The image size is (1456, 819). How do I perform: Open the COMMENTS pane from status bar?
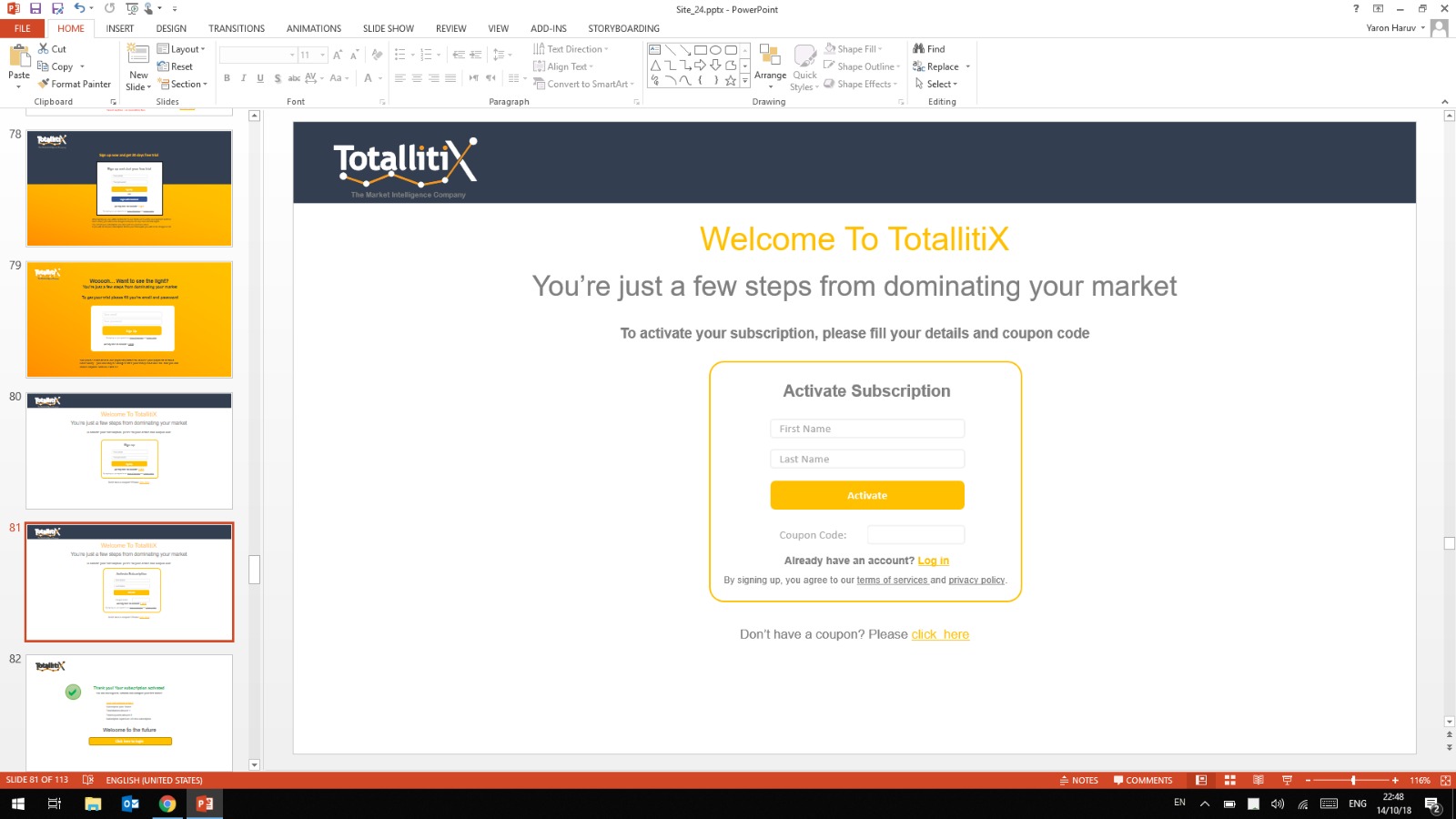click(1143, 780)
